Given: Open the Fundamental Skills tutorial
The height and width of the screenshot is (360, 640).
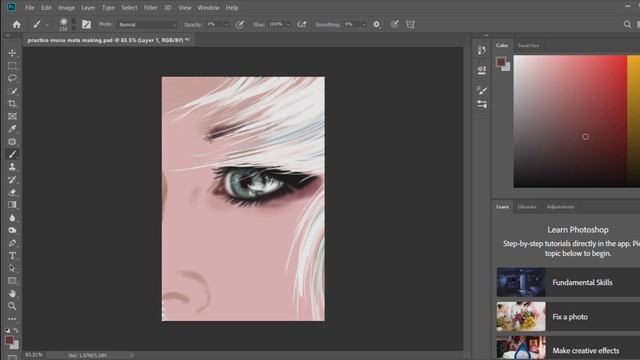Looking at the screenshot, I should tap(568, 282).
